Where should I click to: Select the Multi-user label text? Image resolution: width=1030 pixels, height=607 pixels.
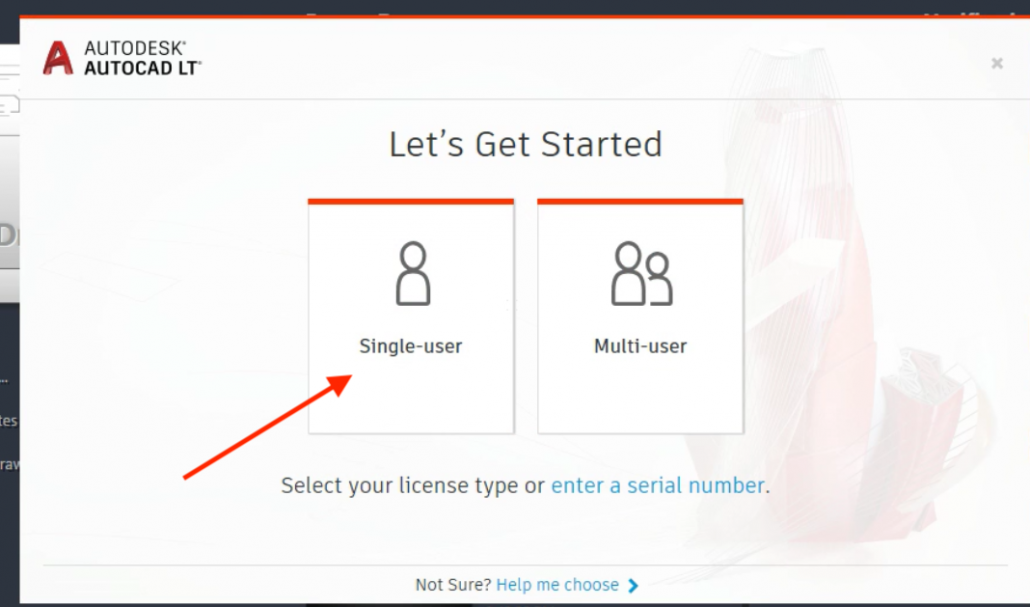[x=640, y=346]
